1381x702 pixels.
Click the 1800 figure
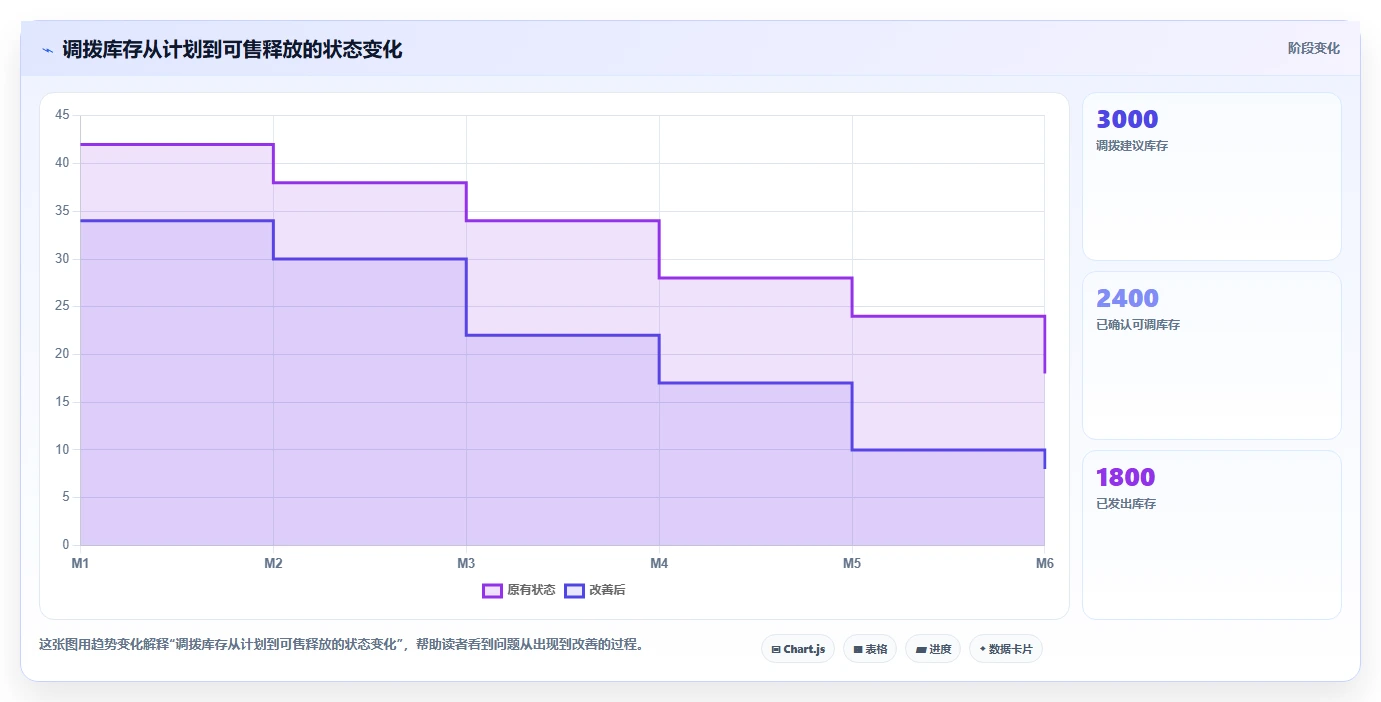1126,477
